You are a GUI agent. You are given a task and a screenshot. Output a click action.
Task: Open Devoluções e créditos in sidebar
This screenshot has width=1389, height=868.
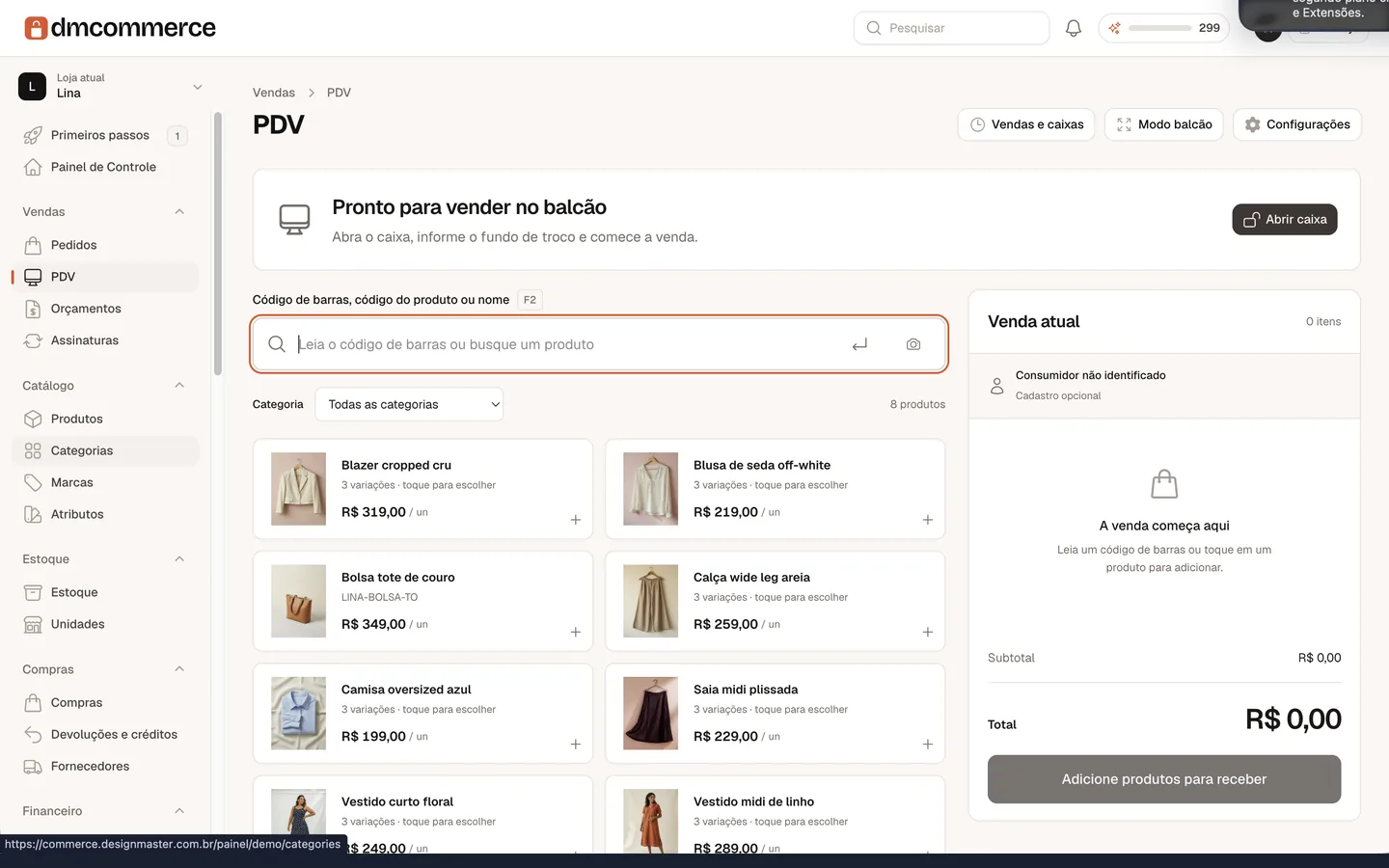pos(105,734)
